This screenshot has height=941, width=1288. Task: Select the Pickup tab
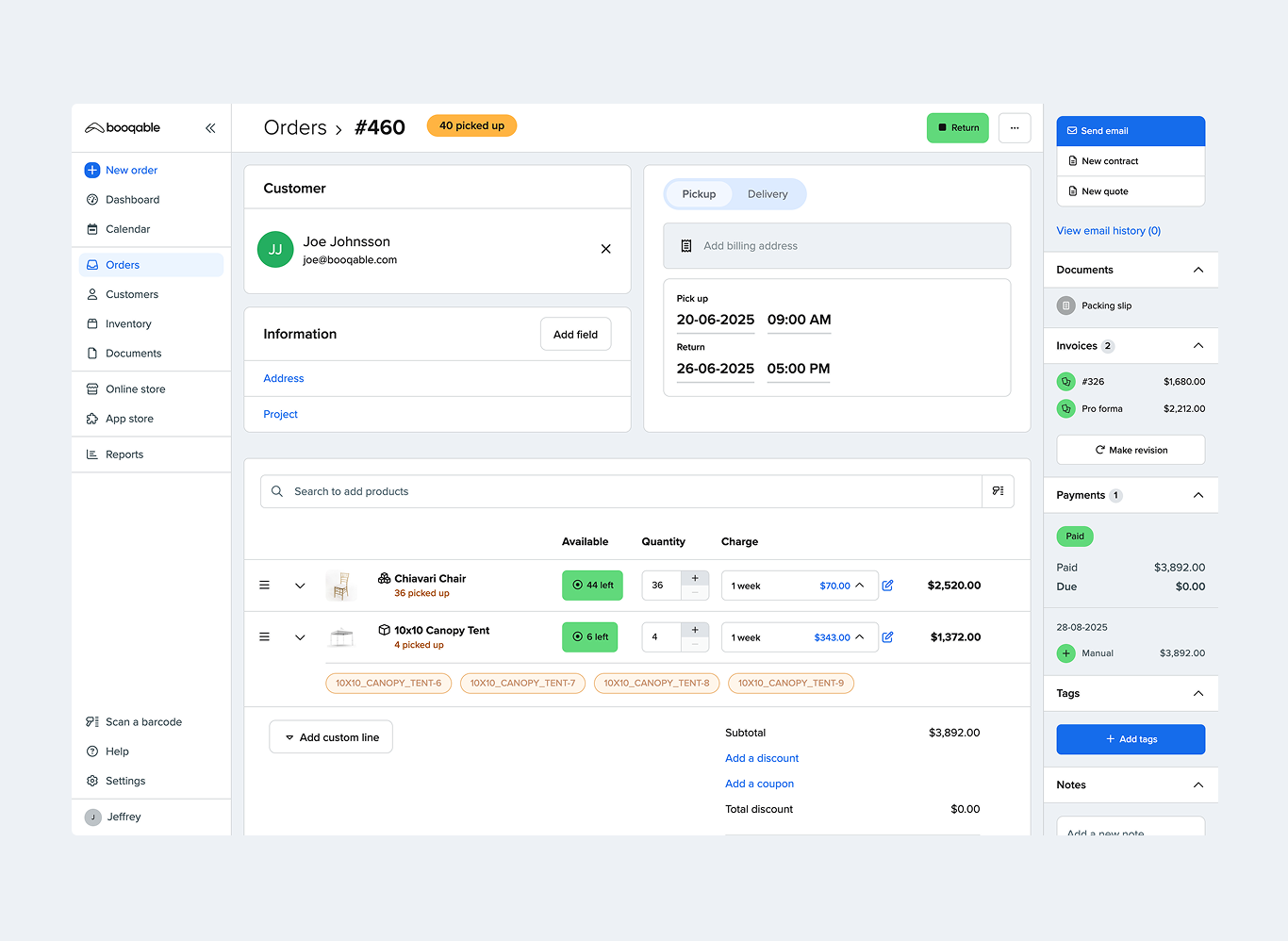(x=699, y=193)
